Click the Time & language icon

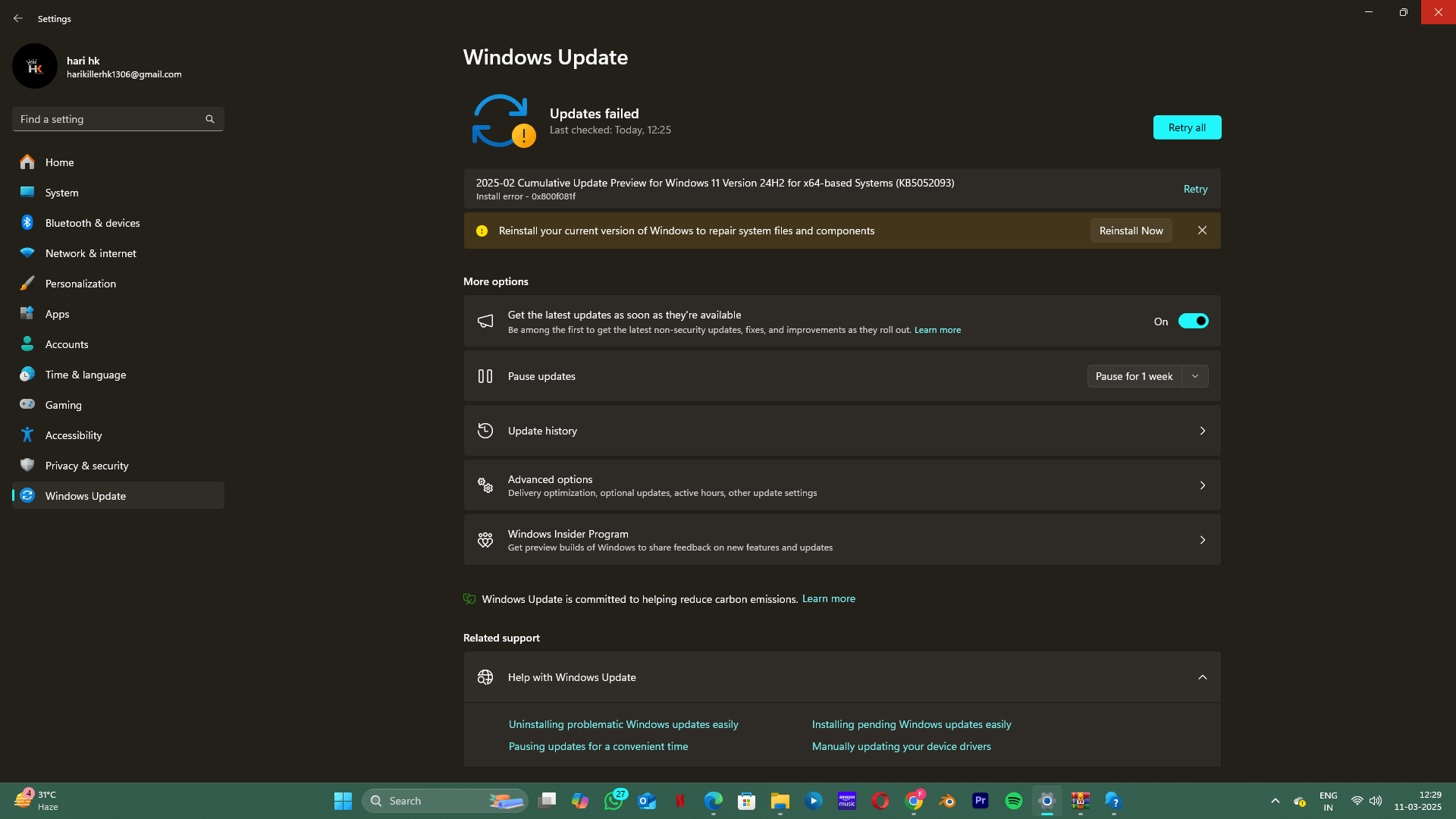[27, 375]
